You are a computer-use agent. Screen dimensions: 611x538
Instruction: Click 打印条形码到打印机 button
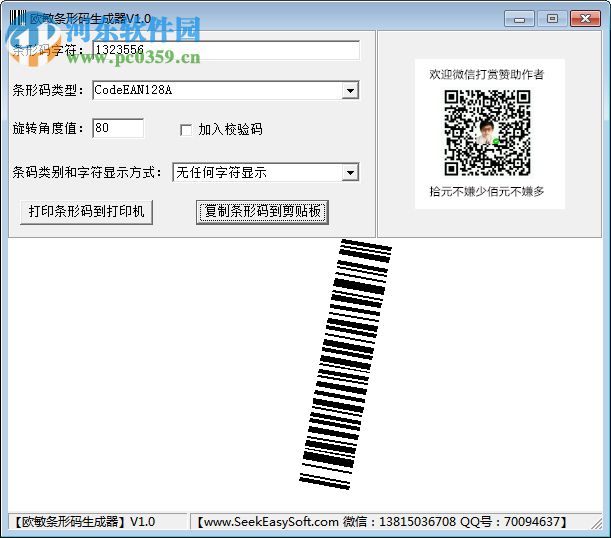(x=86, y=212)
